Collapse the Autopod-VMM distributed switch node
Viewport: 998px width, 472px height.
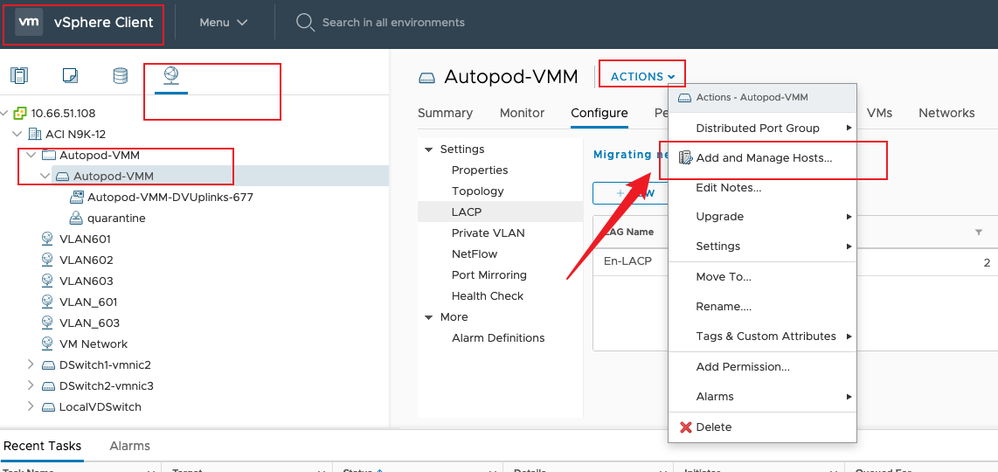click(x=45, y=176)
